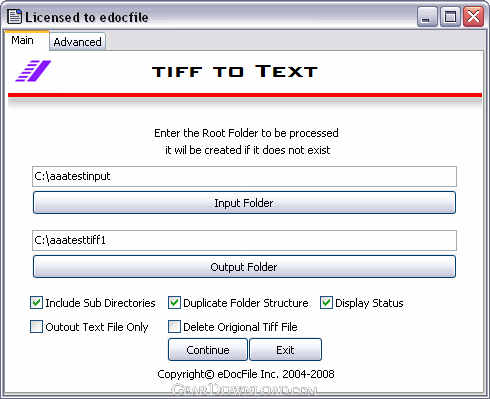The image size is (490, 399).
Task: Click the Input Folder button
Action: click(244, 203)
